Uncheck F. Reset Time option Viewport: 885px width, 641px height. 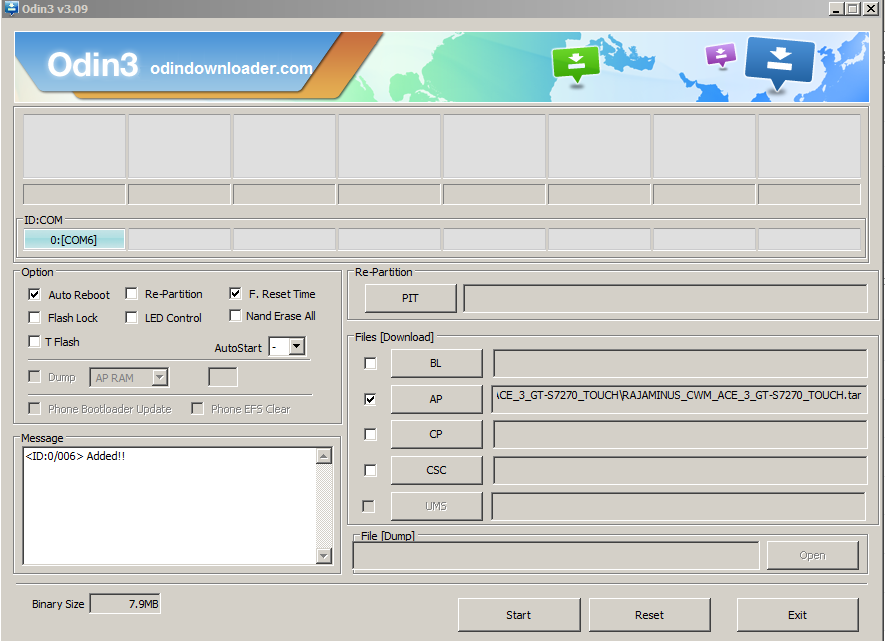[x=235, y=293]
